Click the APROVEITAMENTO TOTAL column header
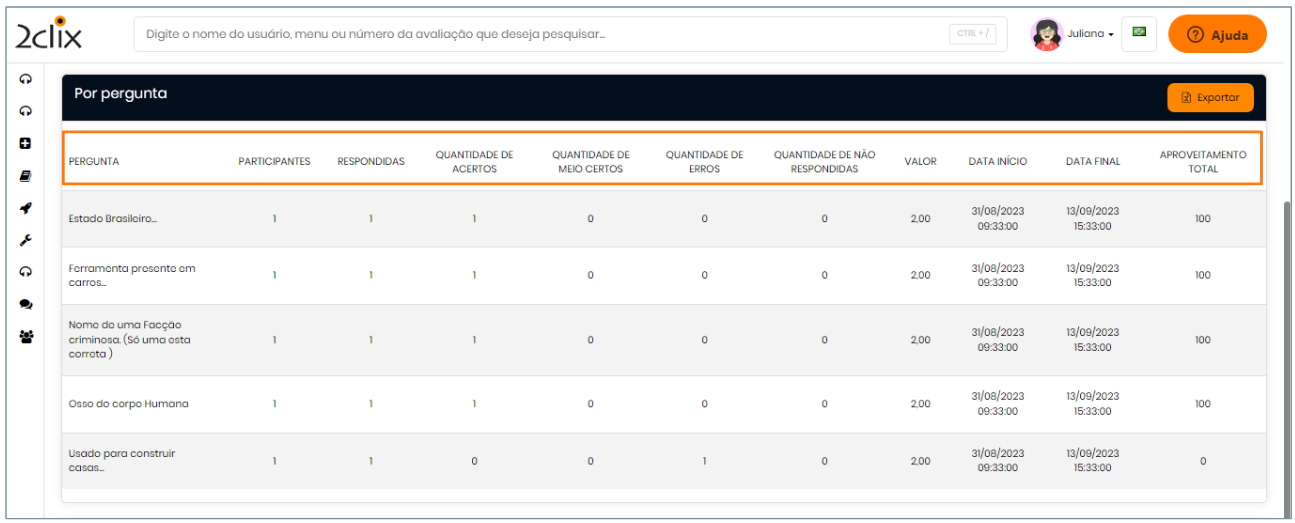This screenshot has width=1295, height=523. coord(1202,162)
